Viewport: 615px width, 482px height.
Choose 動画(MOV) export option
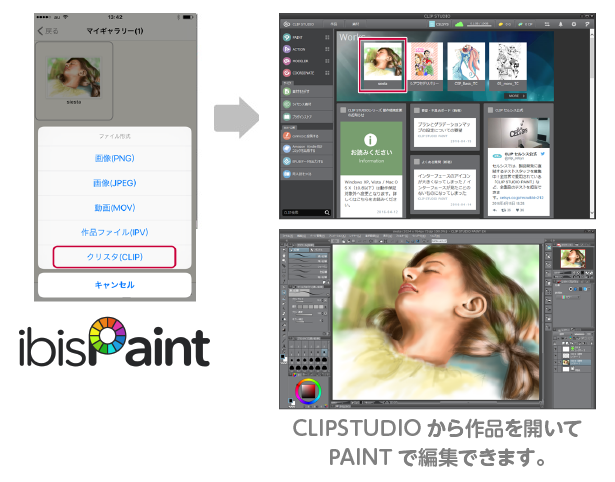tap(115, 207)
